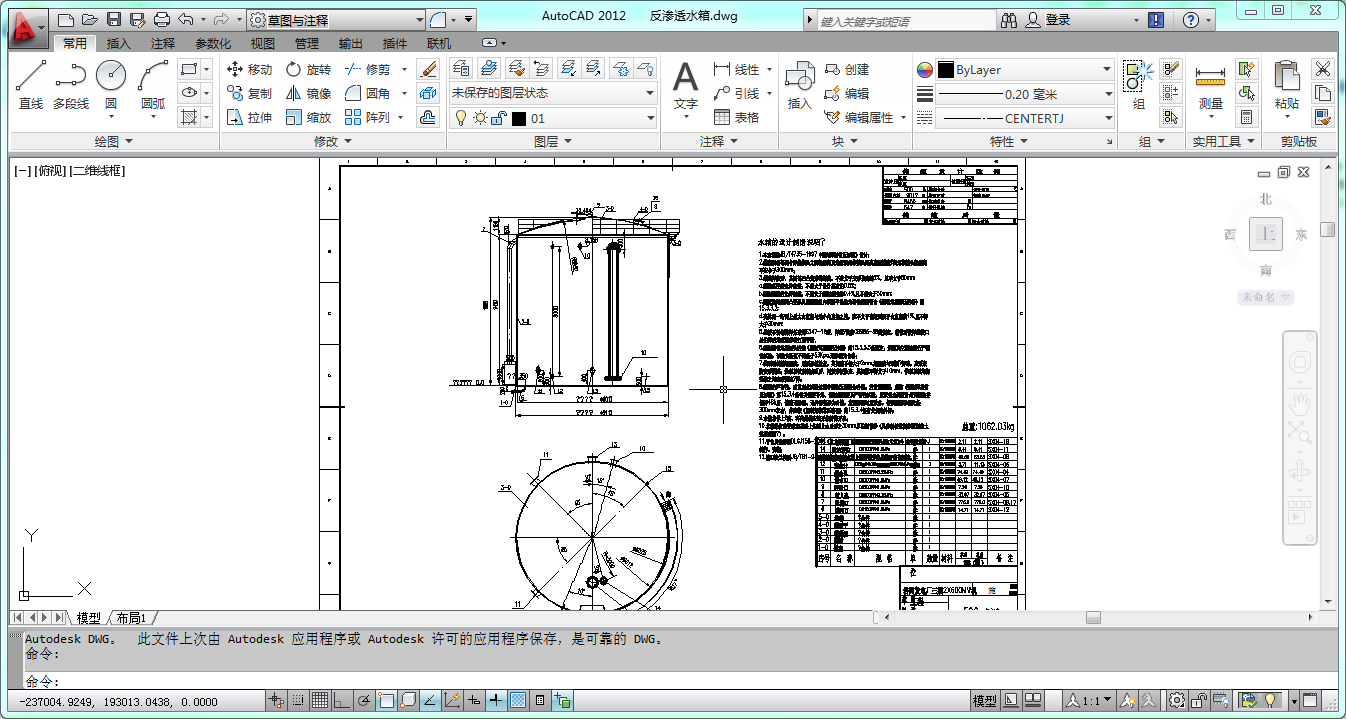The image size is (1346, 719).
Task: Toggle object snap in status bar
Action: coord(386,701)
